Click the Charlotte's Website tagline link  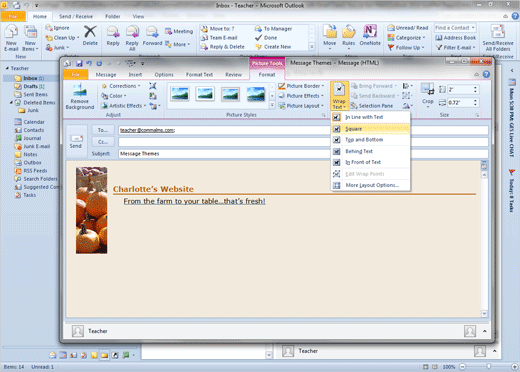[194, 201]
